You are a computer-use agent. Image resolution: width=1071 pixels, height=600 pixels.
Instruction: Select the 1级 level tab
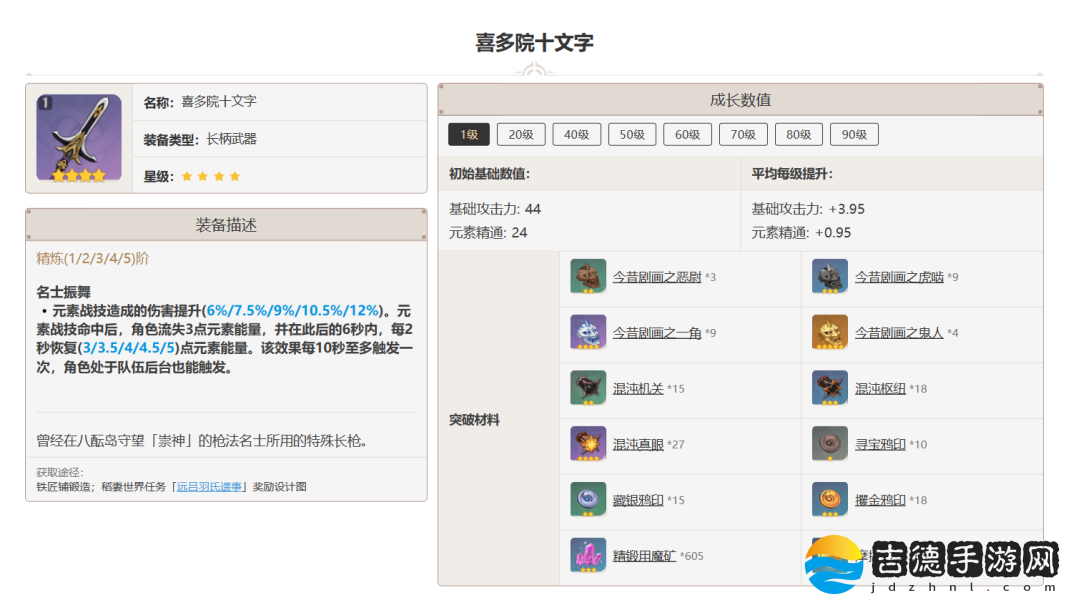point(468,135)
